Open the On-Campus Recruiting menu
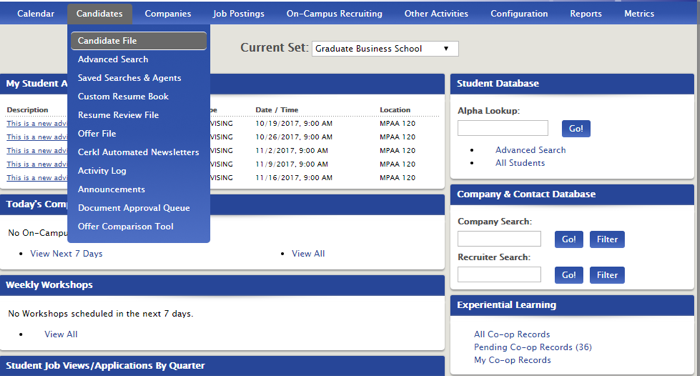Viewport: 700px width, 376px height. [334, 14]
